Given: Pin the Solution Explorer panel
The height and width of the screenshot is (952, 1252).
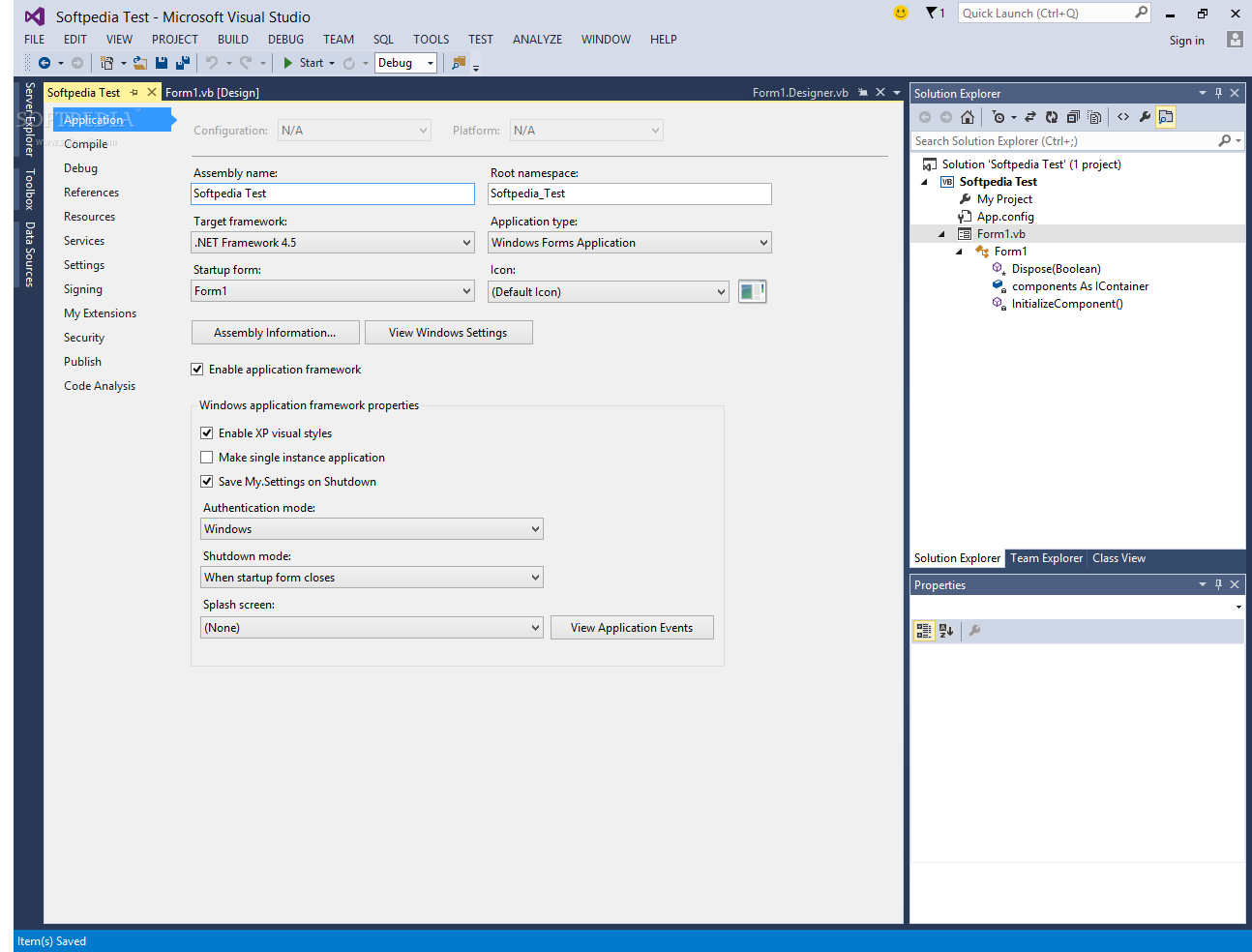Looking at the screenshot, I should point(1218,94).
